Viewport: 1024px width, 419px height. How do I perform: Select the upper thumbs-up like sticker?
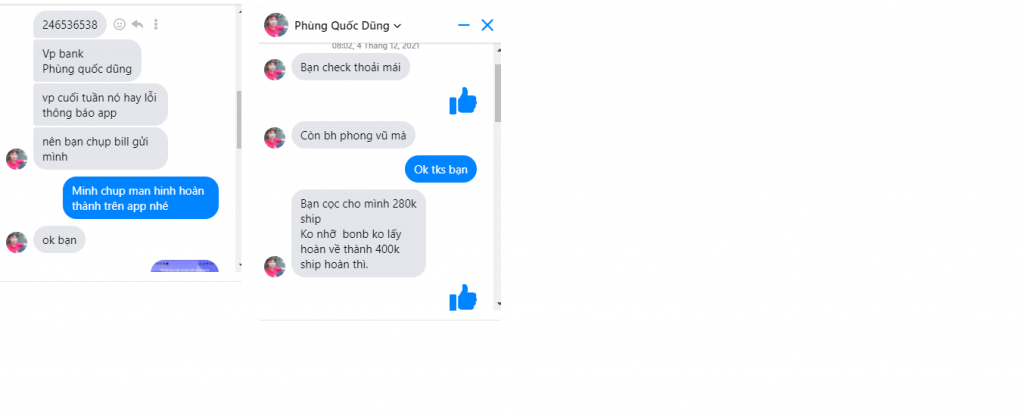click(463, 101)
